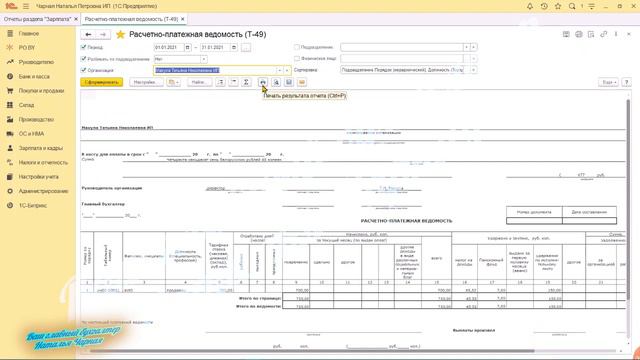Image resolution: width=640 pixels, height=360 pixels.
Task: Add report to favorites with the yellow star
Action: [120, 34]
